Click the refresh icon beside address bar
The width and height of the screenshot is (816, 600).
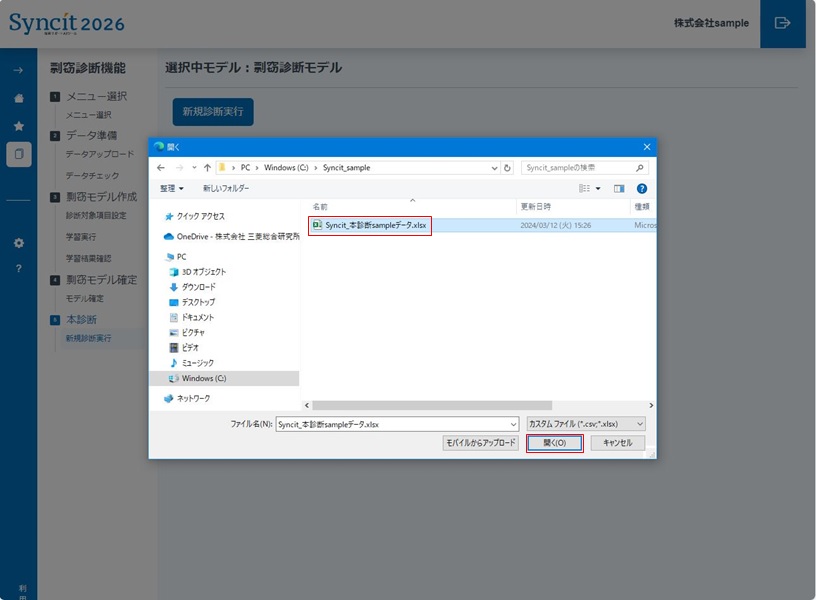point(508,168)
